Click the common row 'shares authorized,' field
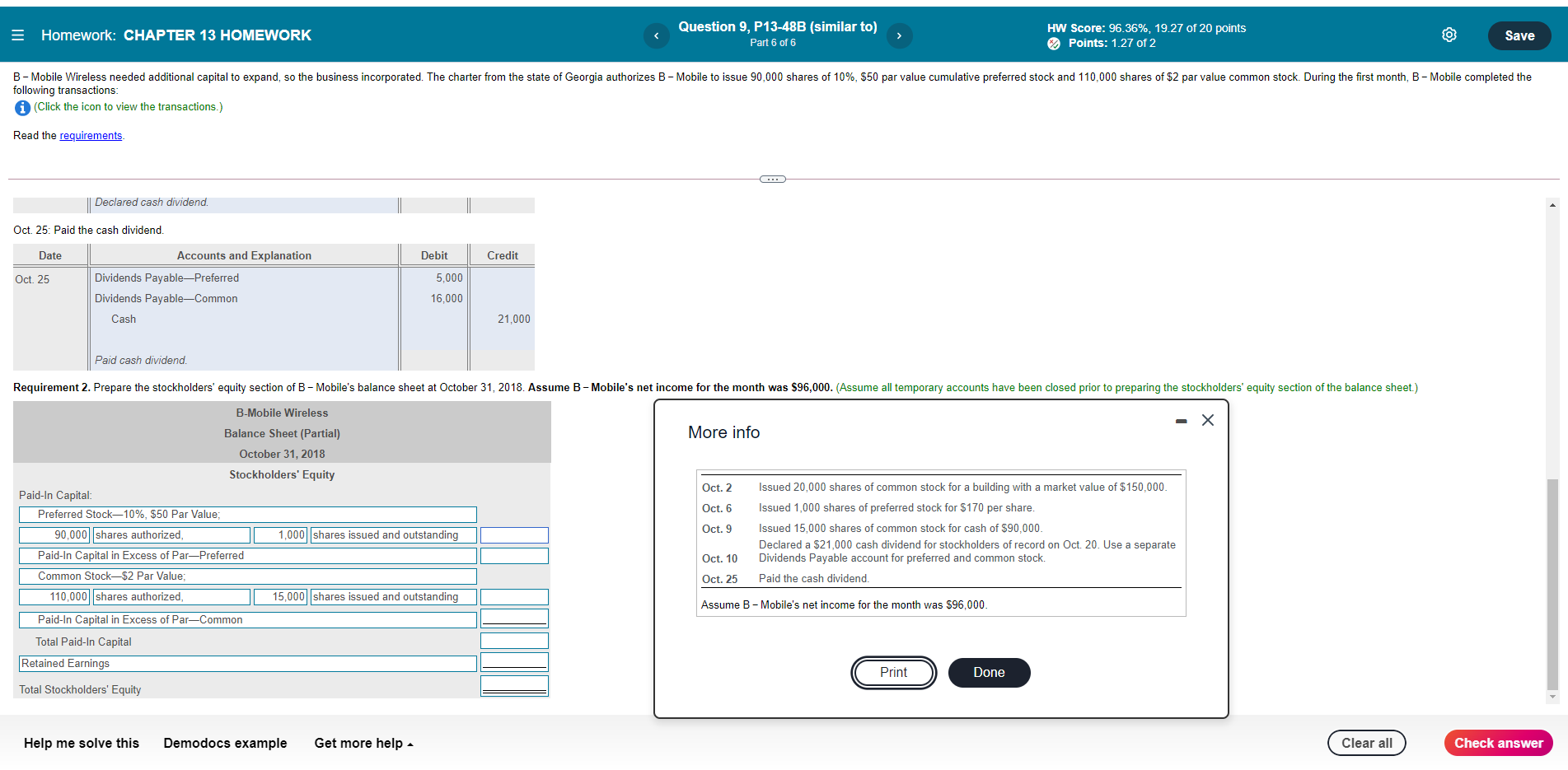This screenshot has width=1568, height=770. [171, 597]
